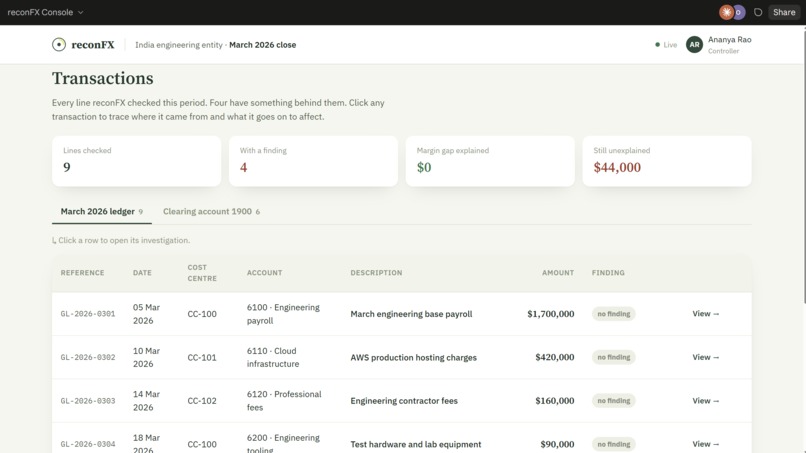The width and height of the screenshot is (806, 453).
Task: Click the FINDING column header
Action: (x=608, y=273)
